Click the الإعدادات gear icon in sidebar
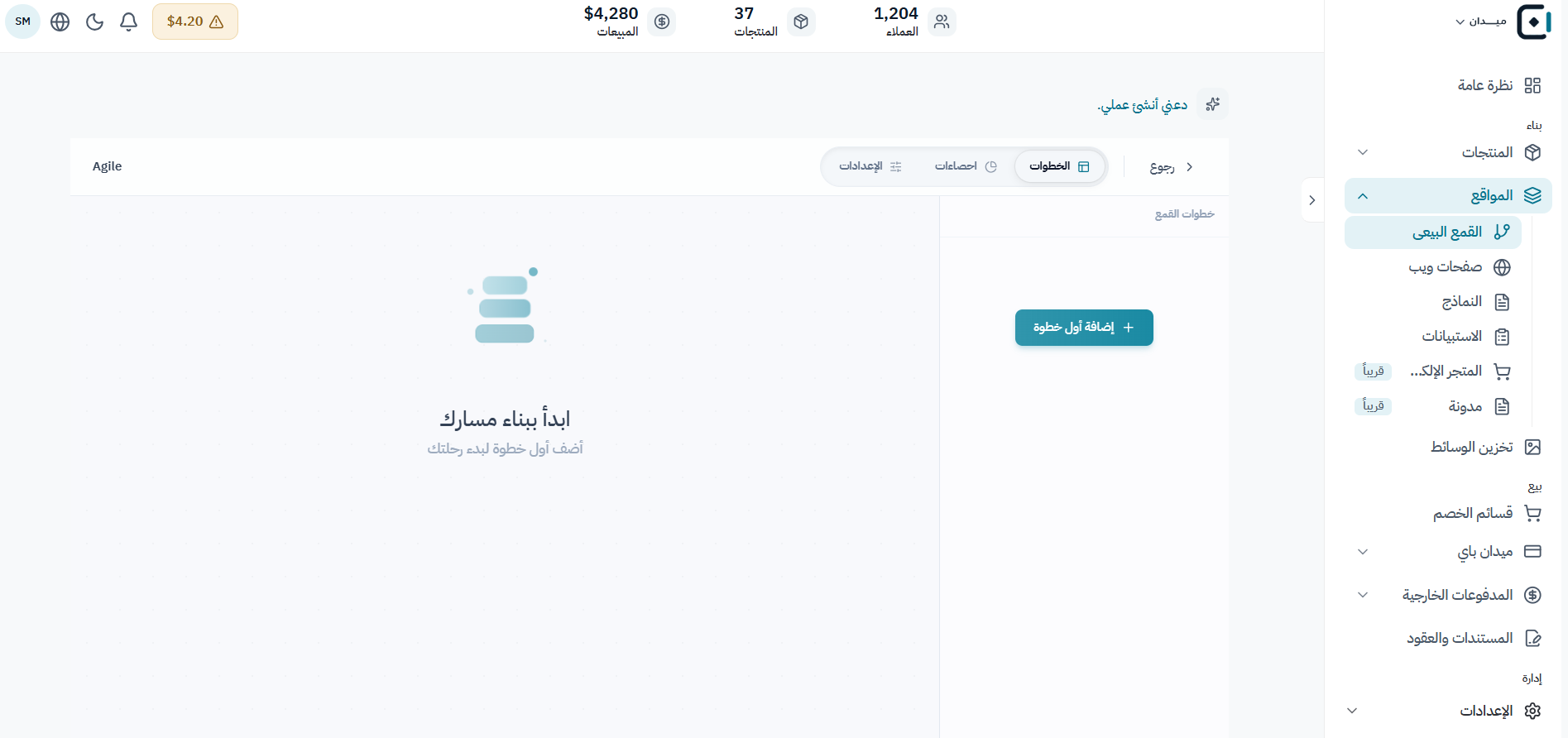This screenshot has height=738, width=1568. (1532, 711)
